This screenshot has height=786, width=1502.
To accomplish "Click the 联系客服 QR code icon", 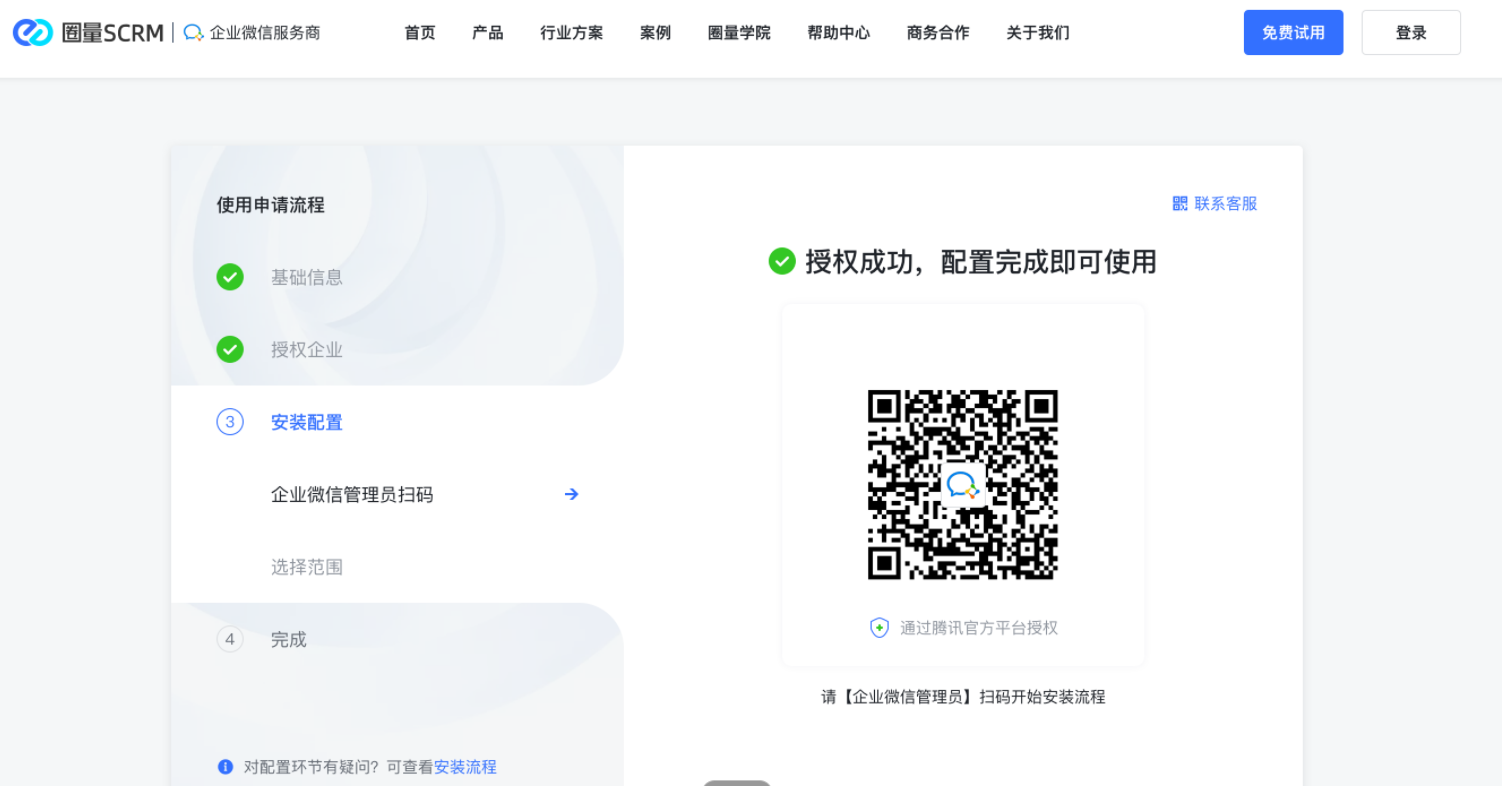I will [x=1180, y=204].
